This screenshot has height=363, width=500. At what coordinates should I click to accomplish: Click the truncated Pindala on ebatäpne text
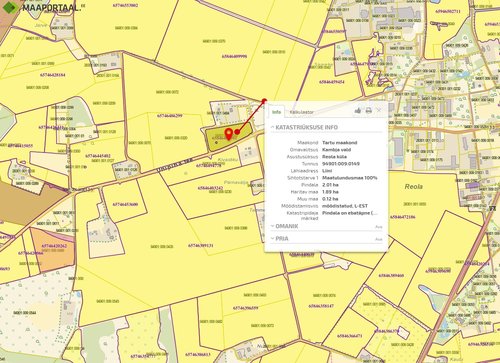point(350,213)
